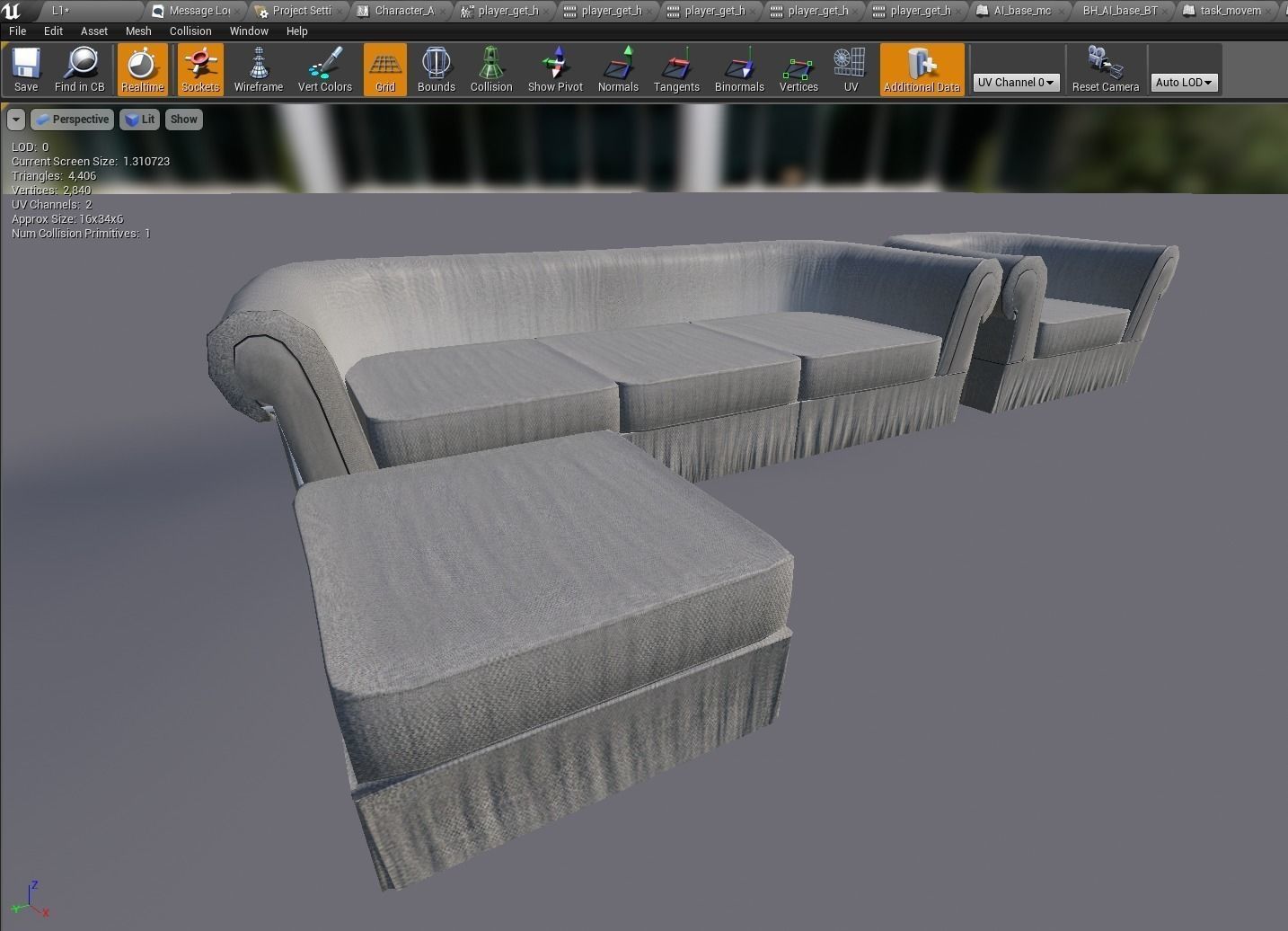Toggle the Grid display

(385, 69)
